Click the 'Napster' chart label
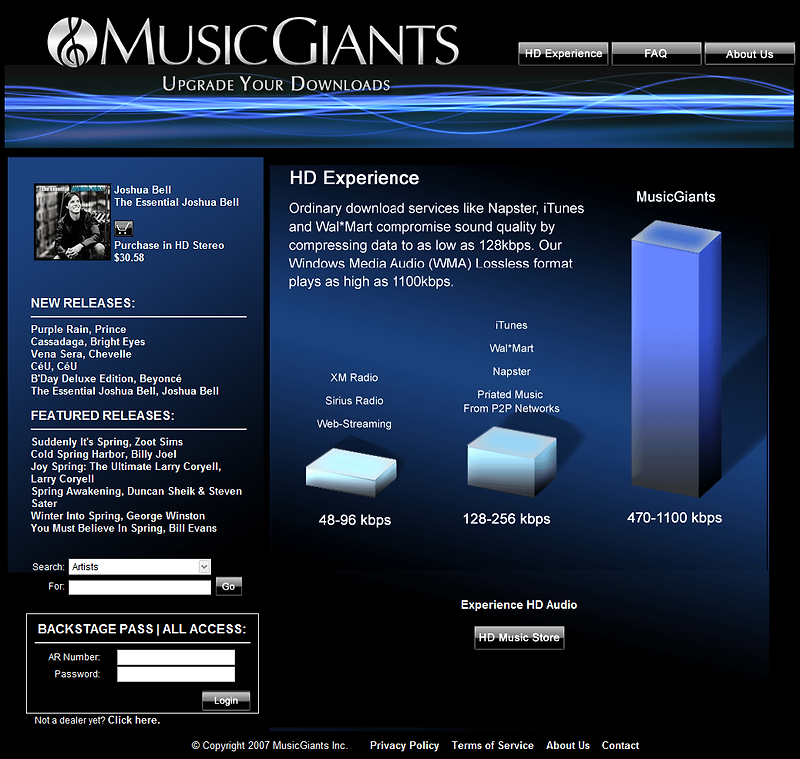 [511, 371]
